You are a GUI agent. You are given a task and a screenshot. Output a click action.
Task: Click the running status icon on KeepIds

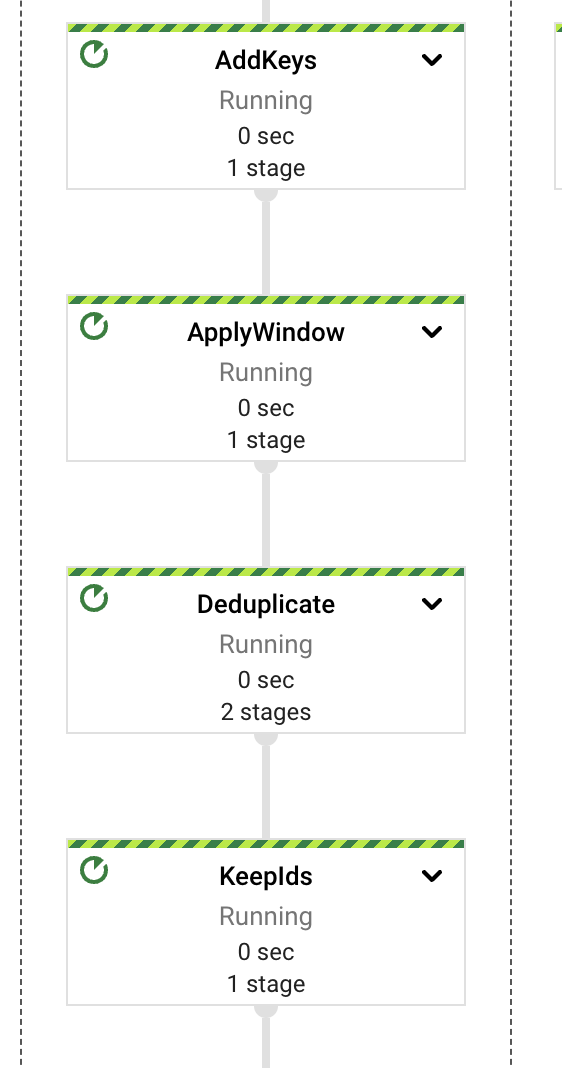tap(94, 870)
